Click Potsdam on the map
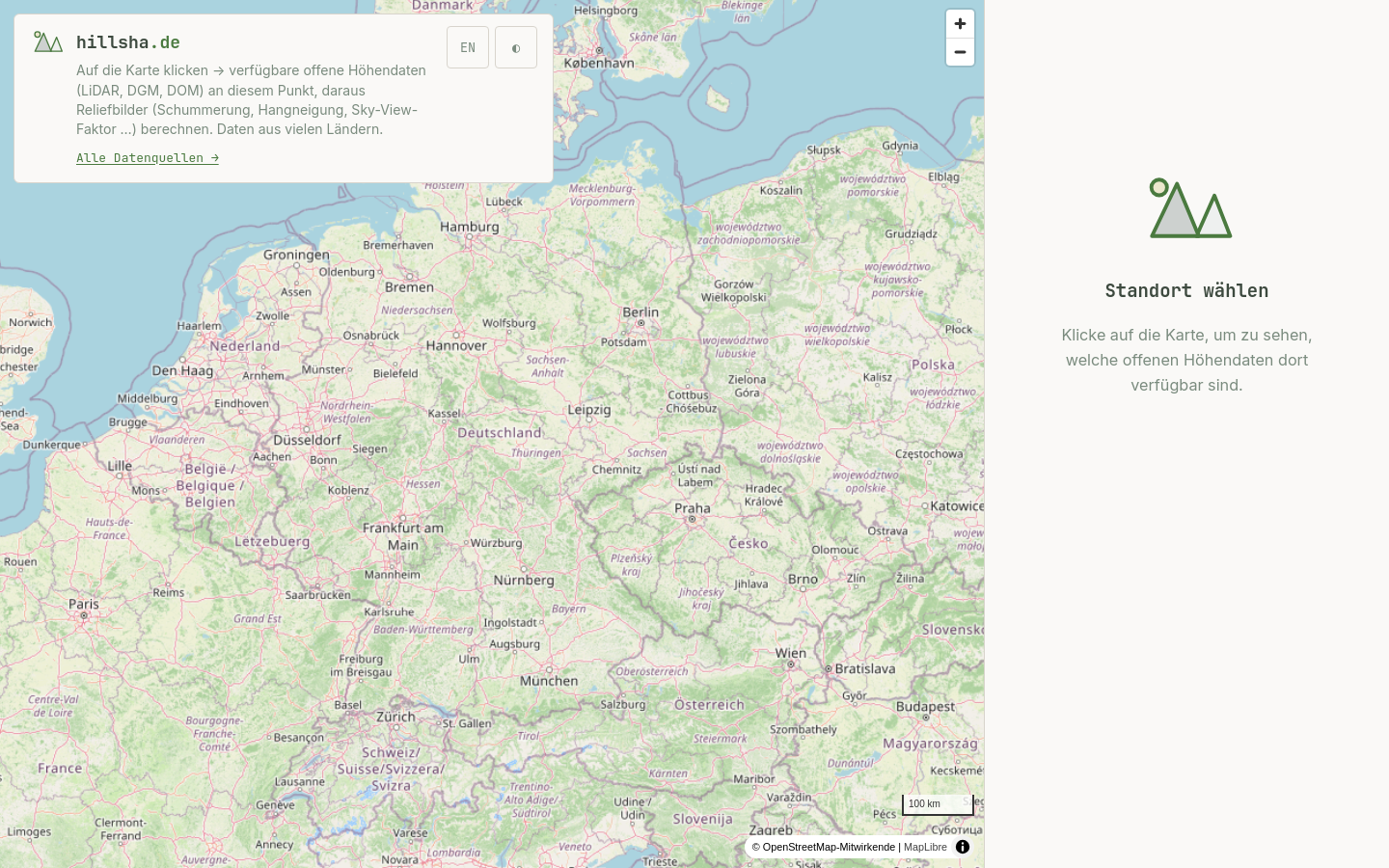Screen dimensions: 1389x868 623,342
